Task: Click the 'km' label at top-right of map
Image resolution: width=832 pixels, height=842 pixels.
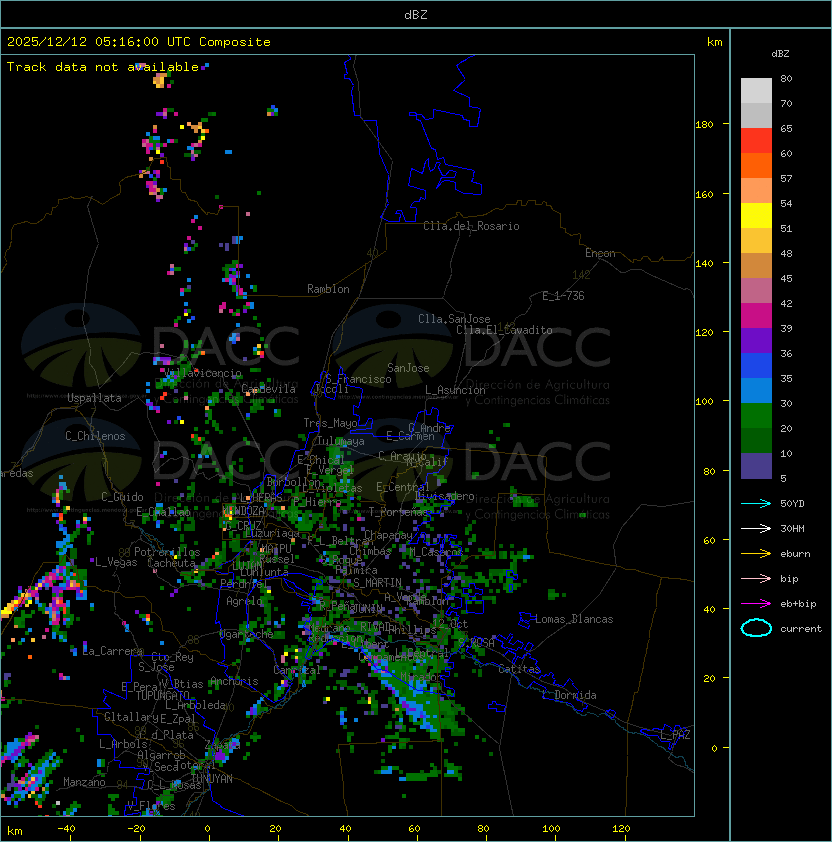Action: [x=714, y=42]
